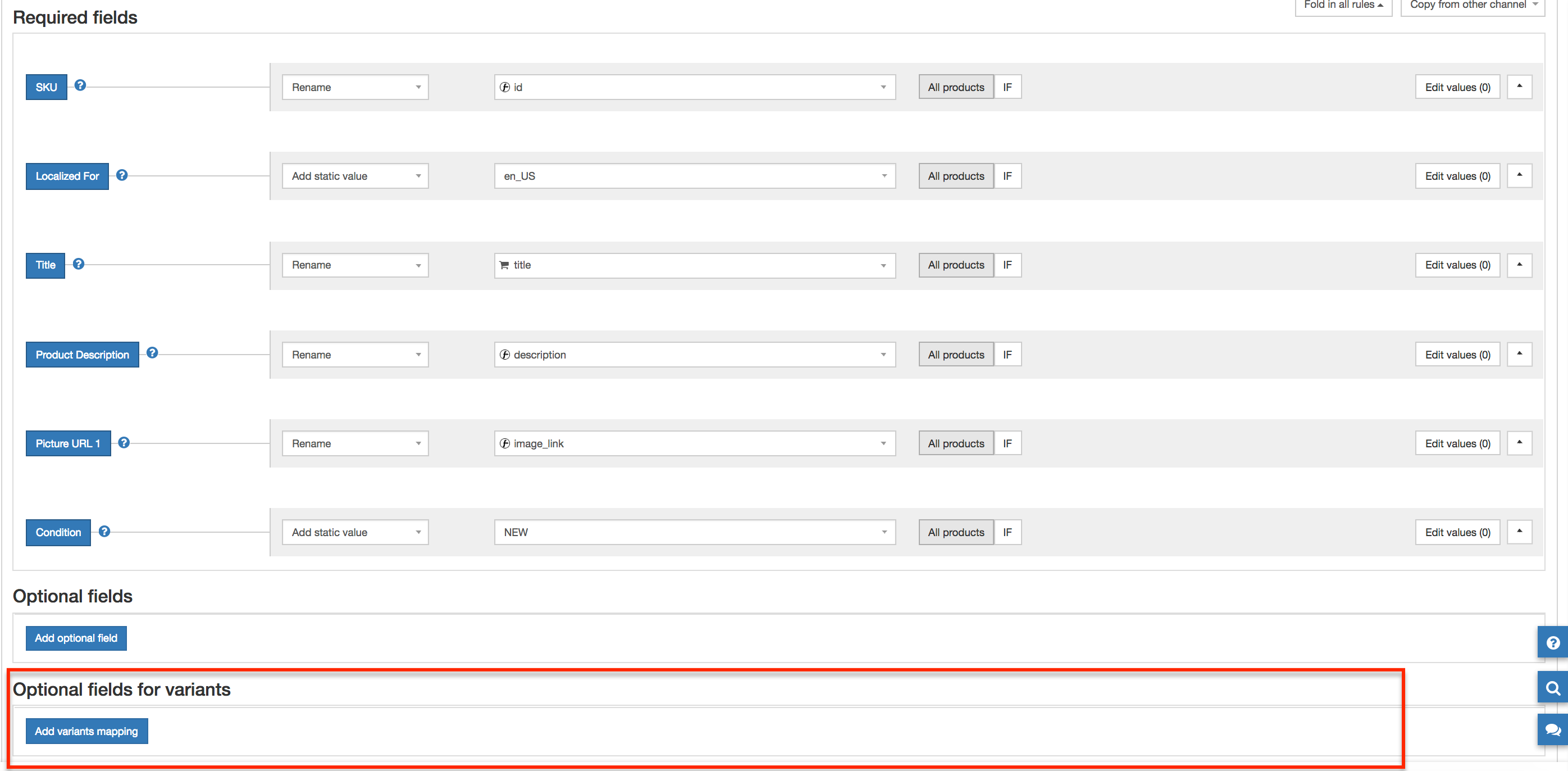Select All products for the SKU rule
The height and width of the screenshot is (771, 1568).
(956, 87)
